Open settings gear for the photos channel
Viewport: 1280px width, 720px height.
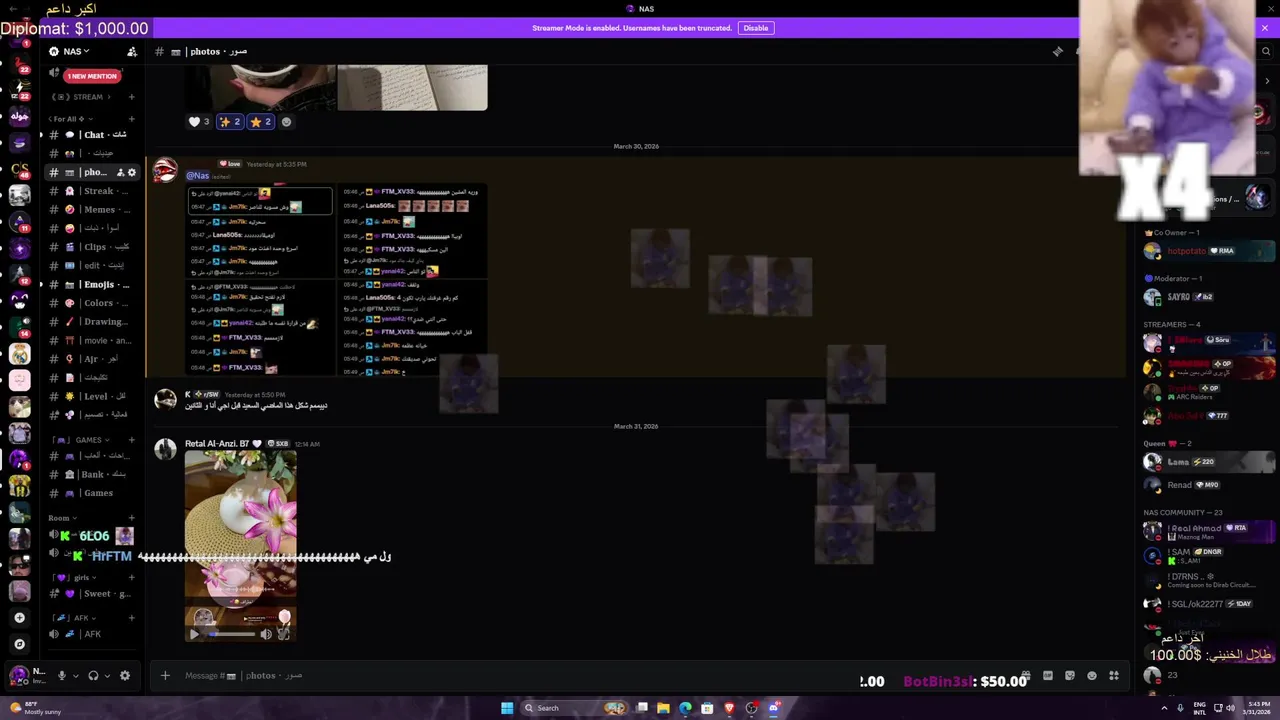click(x=131, y=172)
